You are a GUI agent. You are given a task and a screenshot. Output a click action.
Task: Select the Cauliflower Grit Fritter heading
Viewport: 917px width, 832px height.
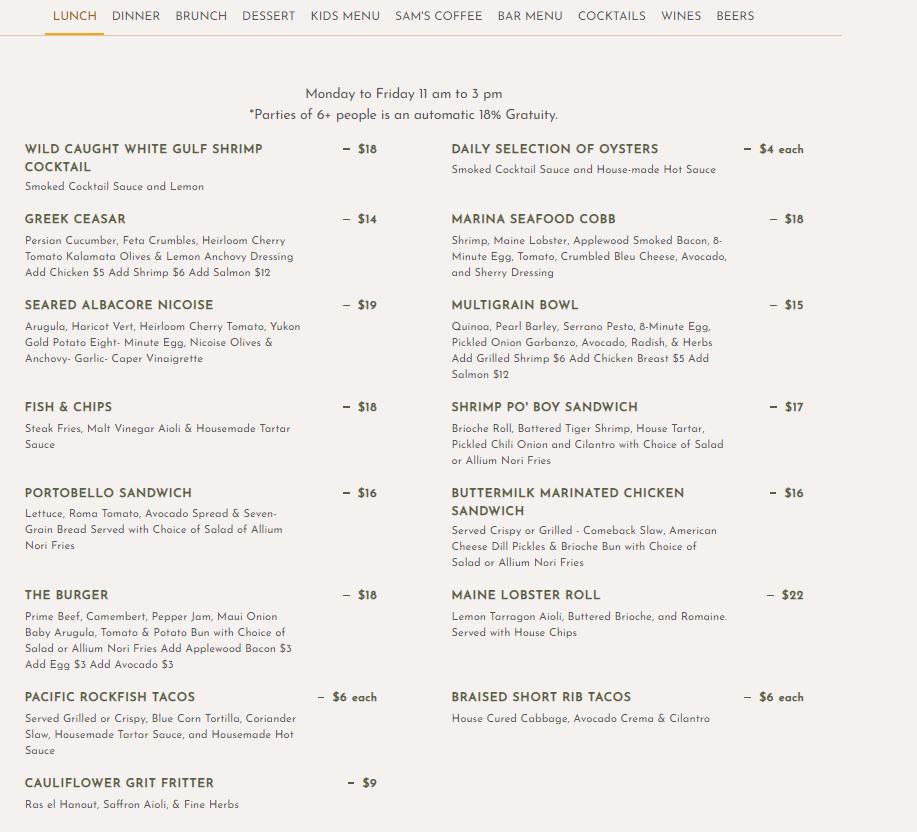(x=119, y=783)
